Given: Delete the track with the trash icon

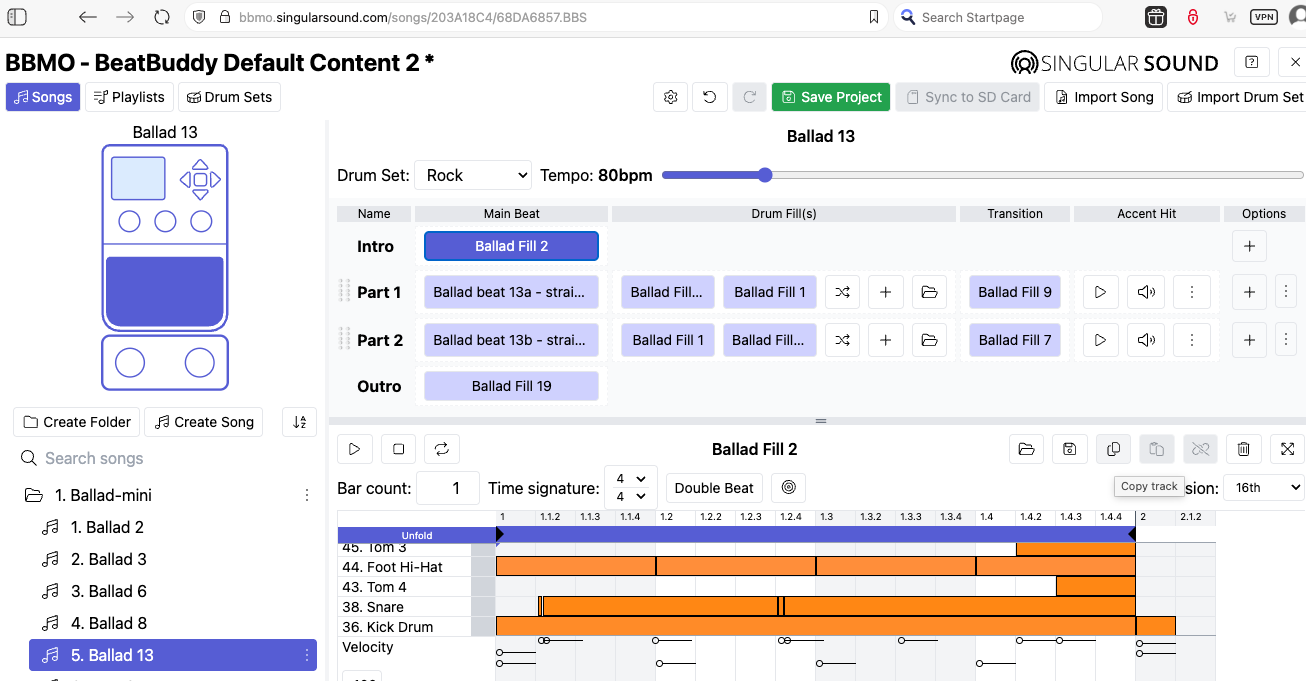Looking at the screenshot, I should [1244, 449].
